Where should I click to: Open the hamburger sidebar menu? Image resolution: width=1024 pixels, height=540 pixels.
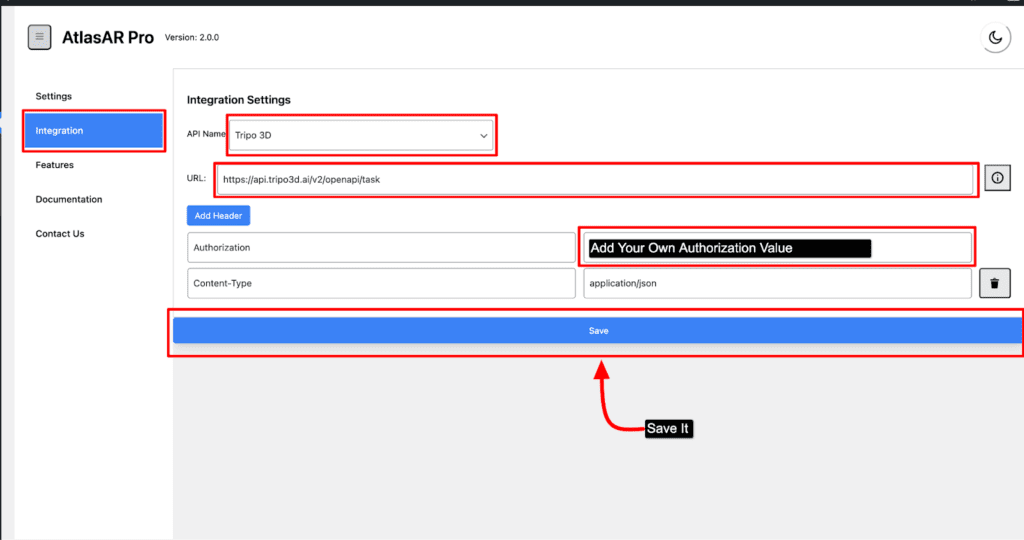tap(39, 37)
